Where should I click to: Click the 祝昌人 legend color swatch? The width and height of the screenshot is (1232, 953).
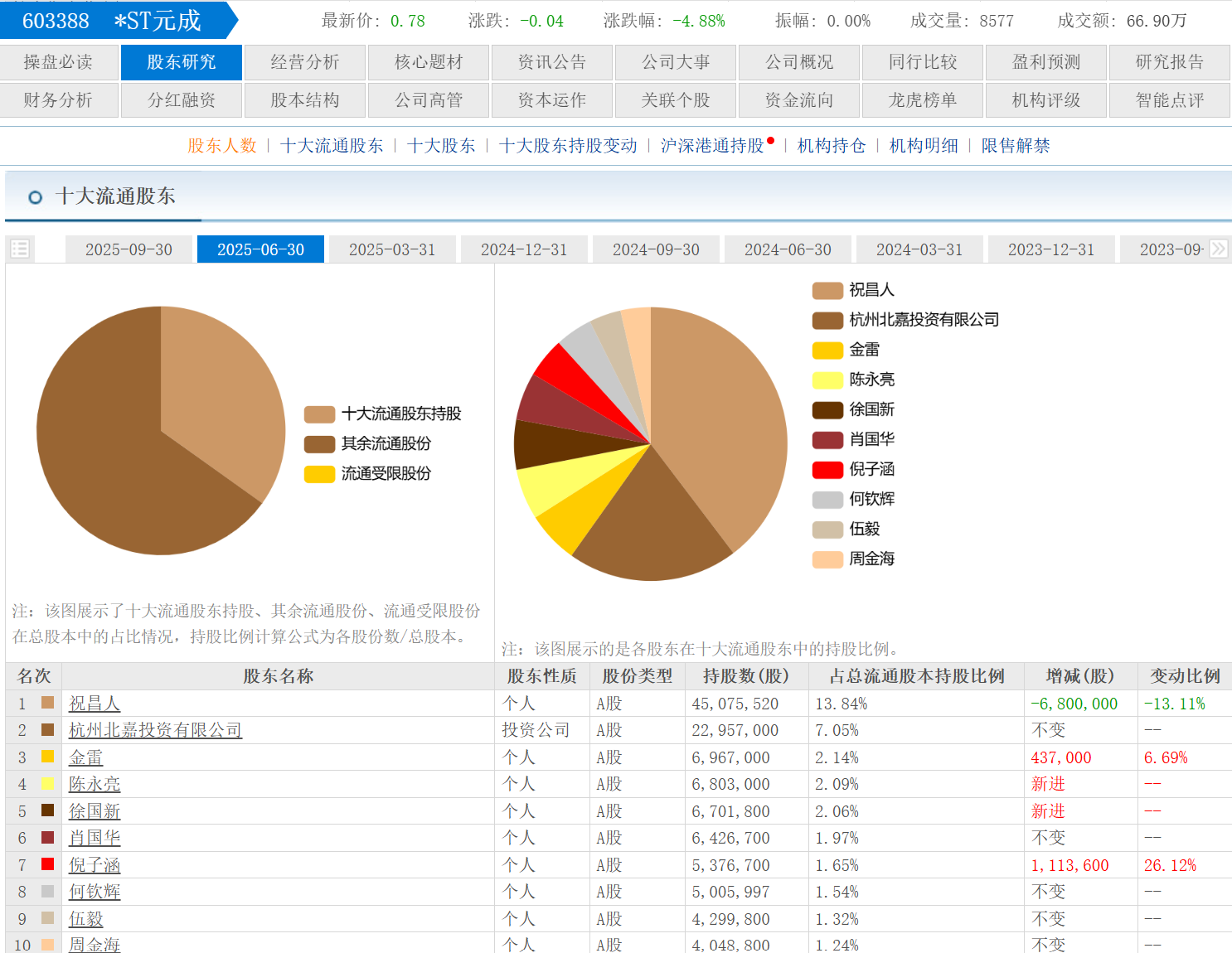(x=827, y=290)
